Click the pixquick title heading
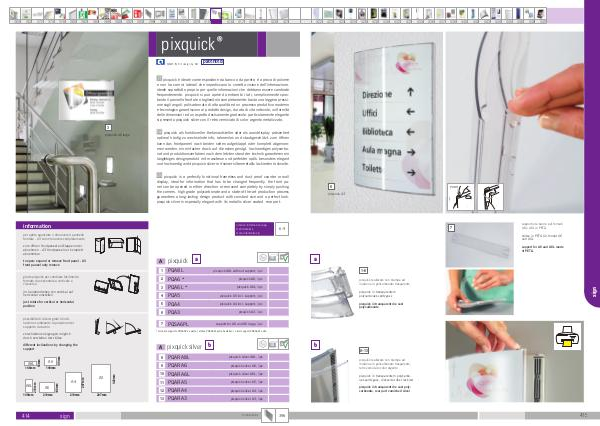 (x=191, y=44)
